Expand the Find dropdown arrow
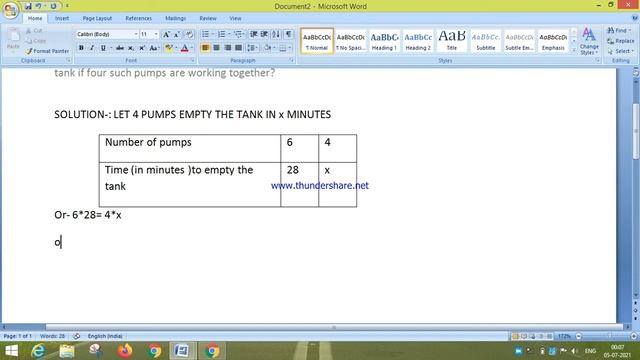 630,31
